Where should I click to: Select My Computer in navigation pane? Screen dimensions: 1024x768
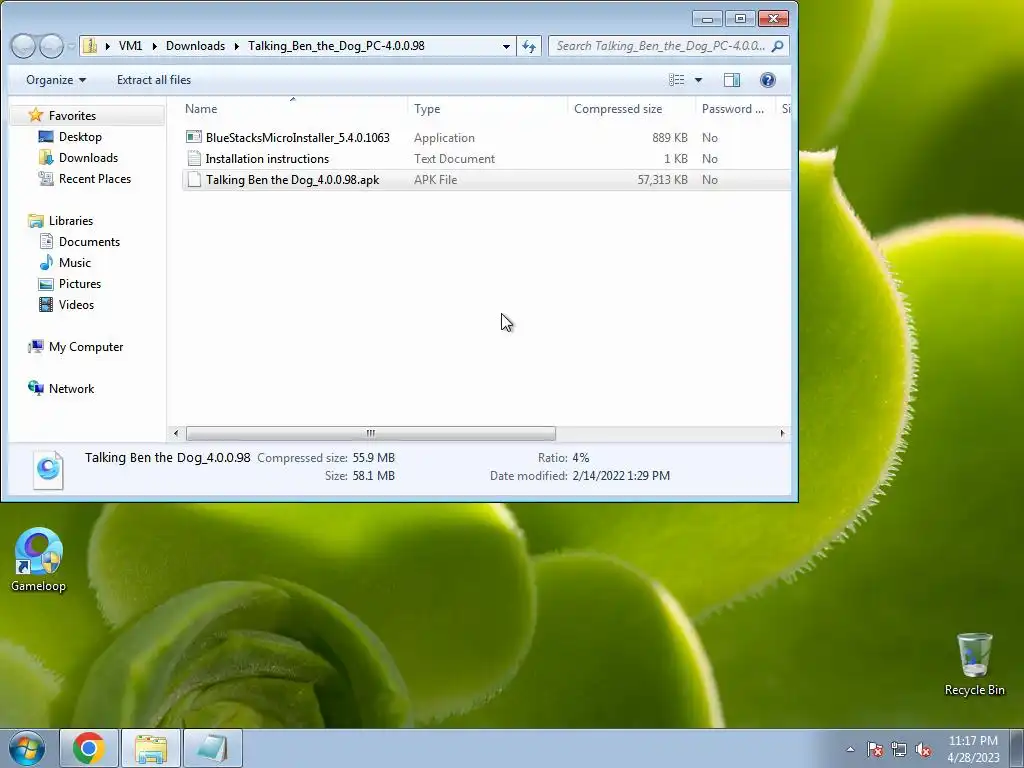(86, 347)
